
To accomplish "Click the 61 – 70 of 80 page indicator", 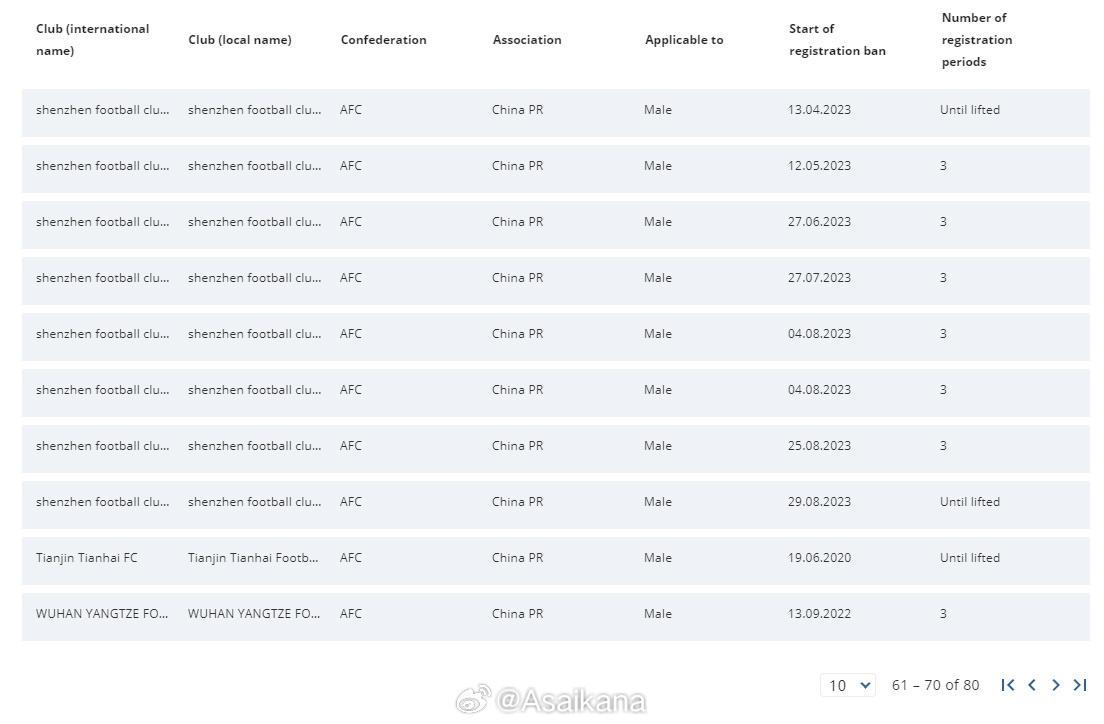I will pos(935,685).
